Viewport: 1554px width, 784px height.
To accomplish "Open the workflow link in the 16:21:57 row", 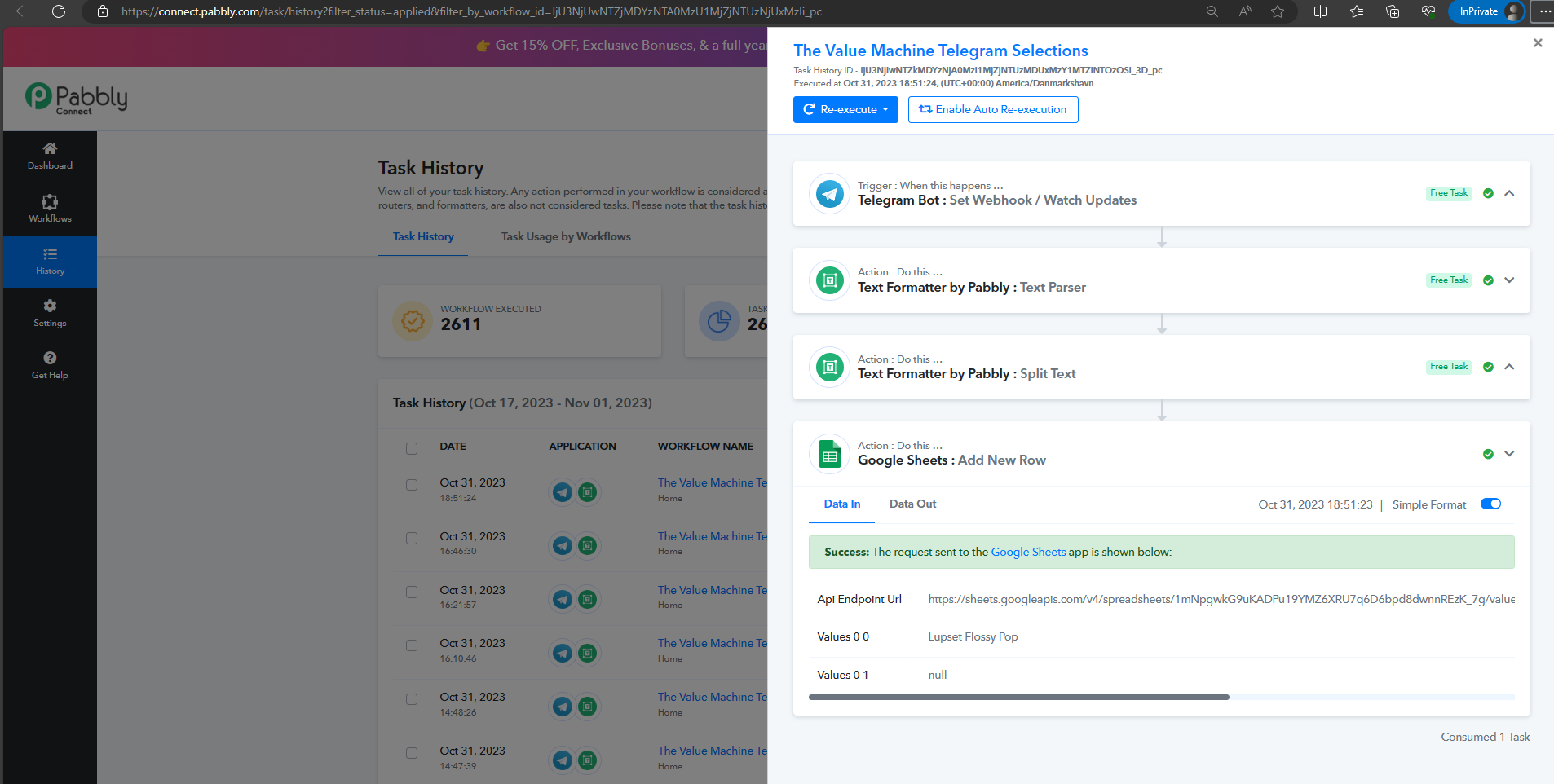I will tap(713, 590).
